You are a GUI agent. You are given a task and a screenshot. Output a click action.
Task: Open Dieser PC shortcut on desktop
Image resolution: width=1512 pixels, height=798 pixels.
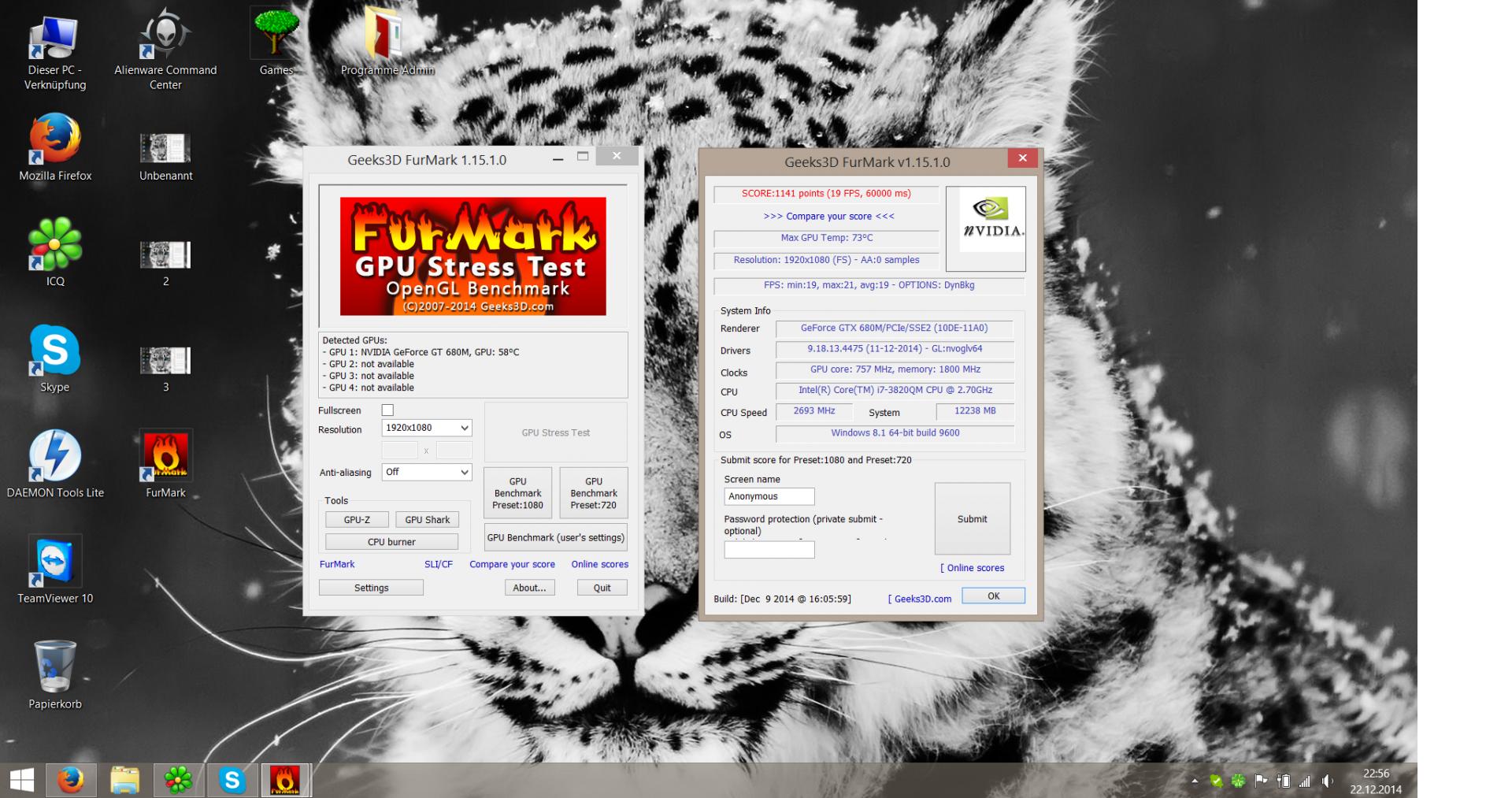point(54,53)
